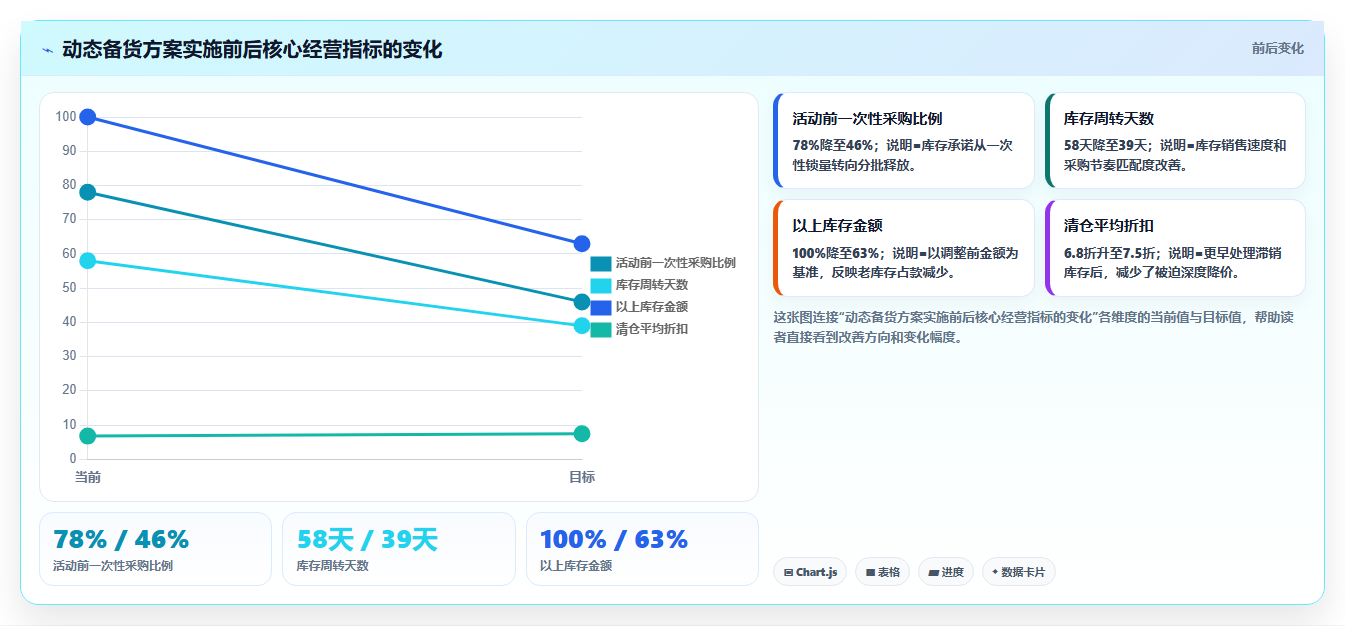The image size is (1345, 626).
Task: Click 活动前一次性采购比例 data point at 78
Action: coord(88,192)
